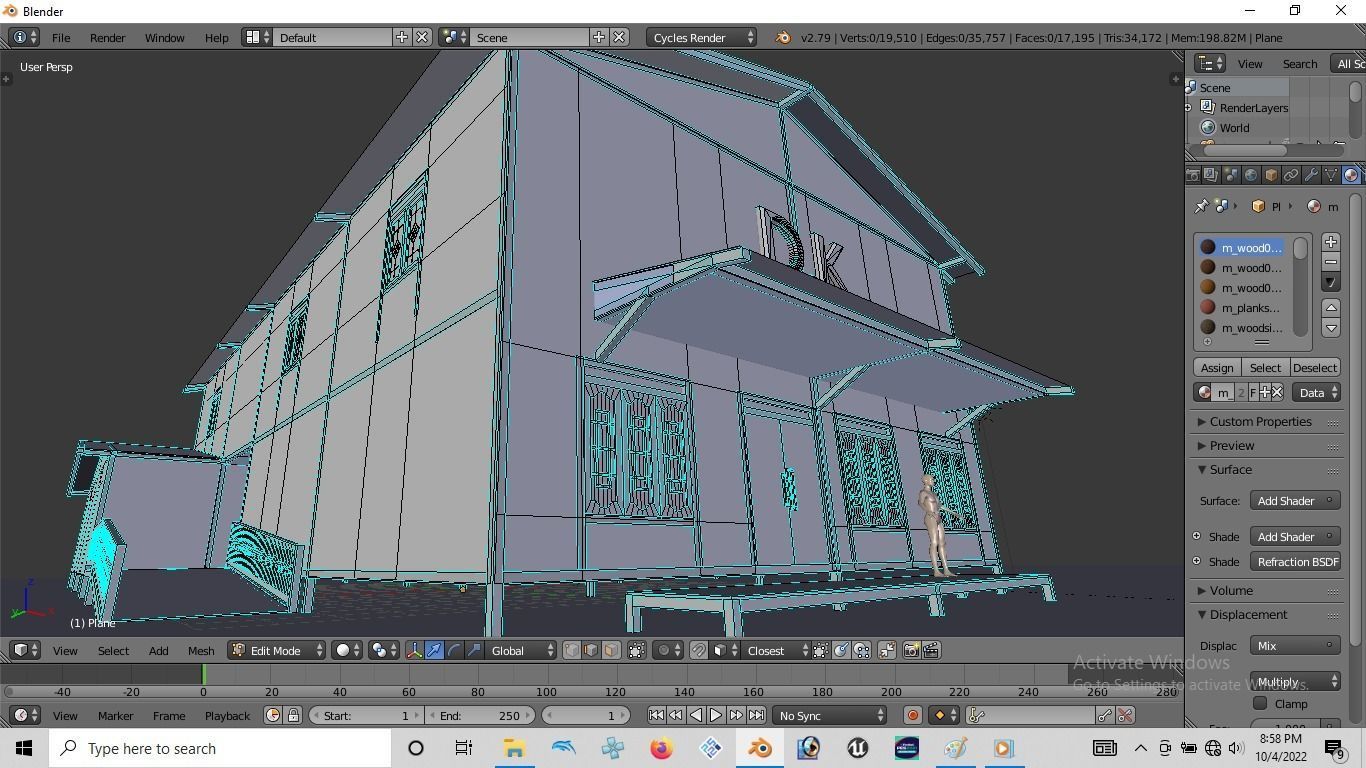
Task: Open viewport shading mode dropdown
Action: [348, 651]
